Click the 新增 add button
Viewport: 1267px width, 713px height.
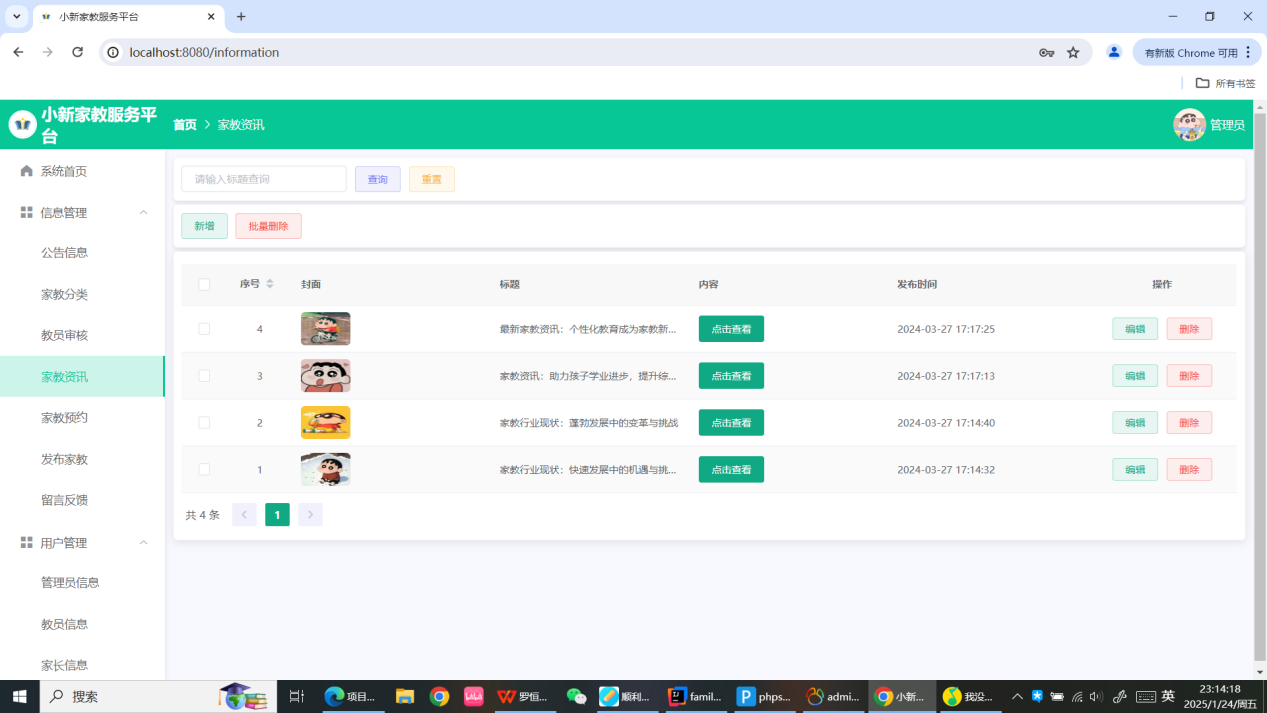tap(204, 226)
